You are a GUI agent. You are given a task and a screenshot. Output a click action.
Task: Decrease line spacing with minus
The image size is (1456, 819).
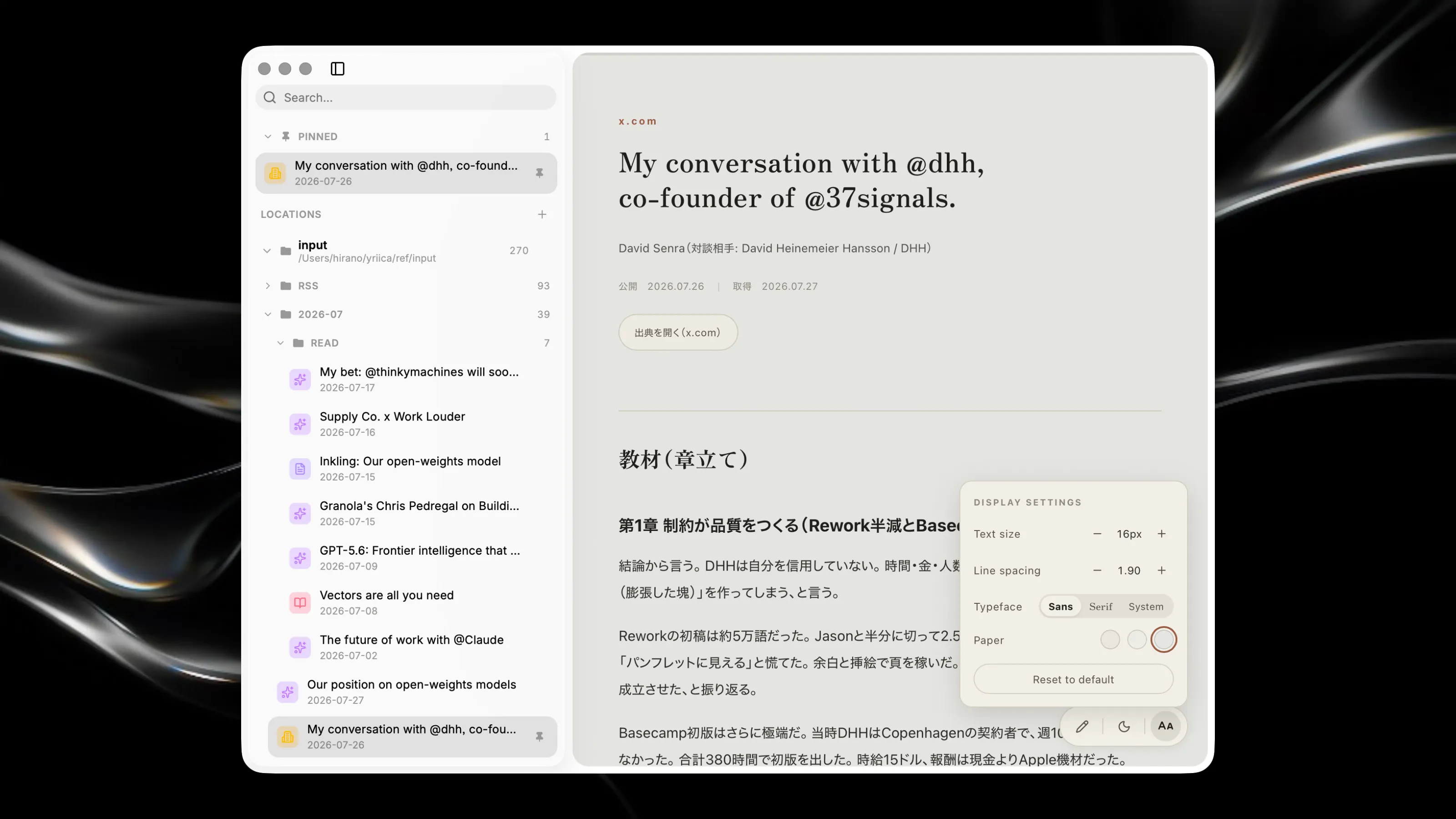[1097, 570]
